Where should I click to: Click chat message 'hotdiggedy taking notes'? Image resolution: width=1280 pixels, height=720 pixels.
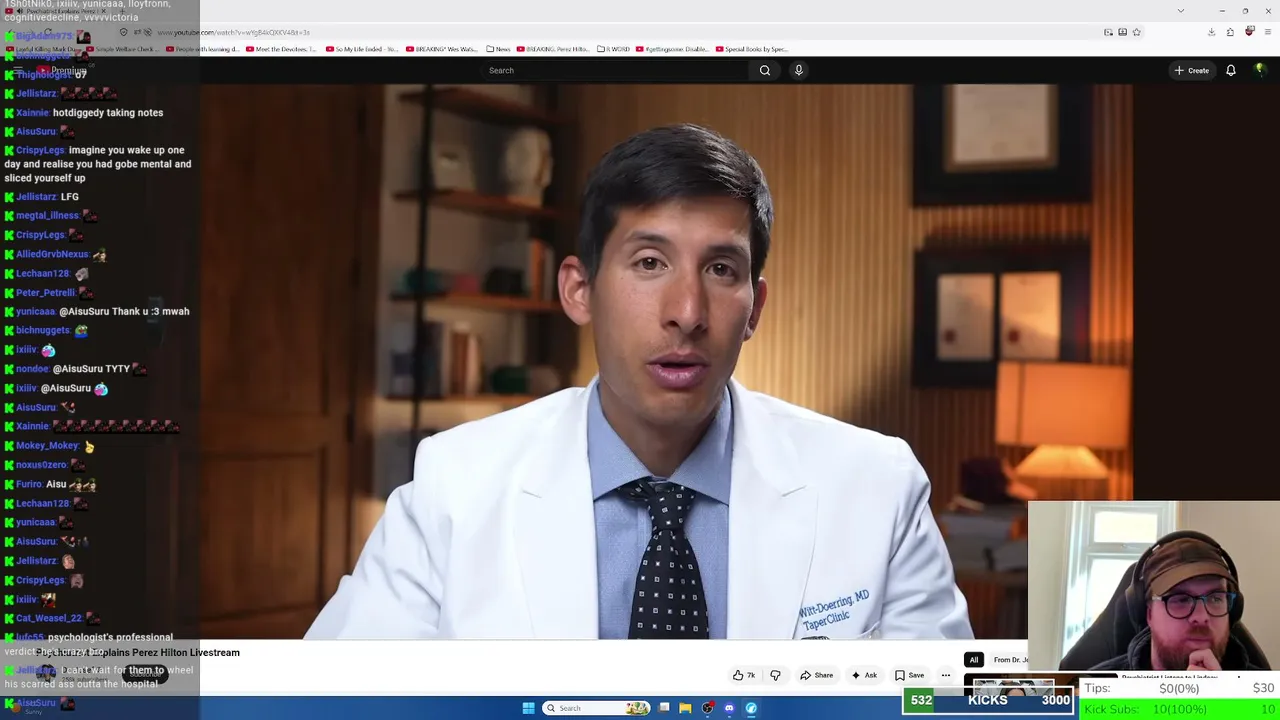click(x=108, y=113)
